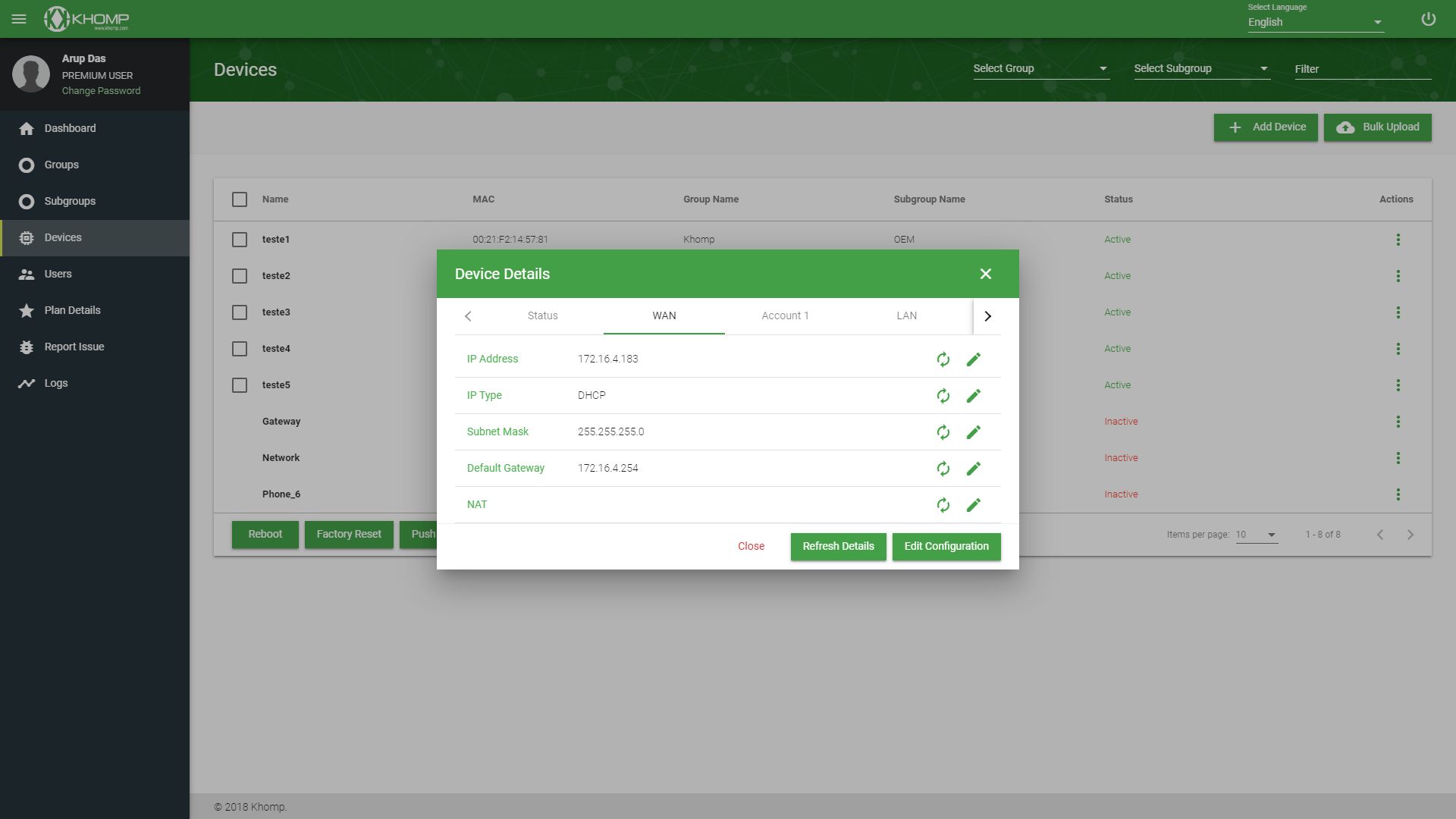Click the Edit Configuration button
Viewport: 1456px width, 819px height.
point(946,546)
